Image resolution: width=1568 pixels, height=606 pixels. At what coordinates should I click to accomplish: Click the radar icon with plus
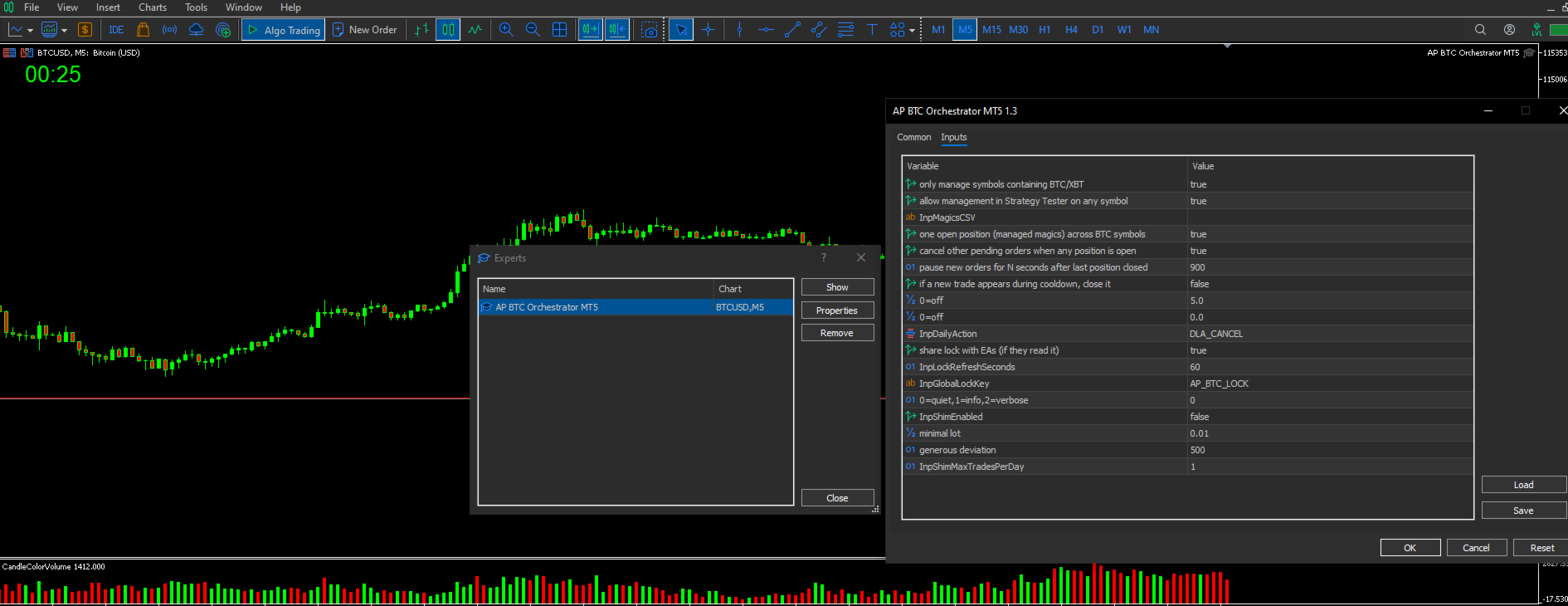click(x=222, y=30)
